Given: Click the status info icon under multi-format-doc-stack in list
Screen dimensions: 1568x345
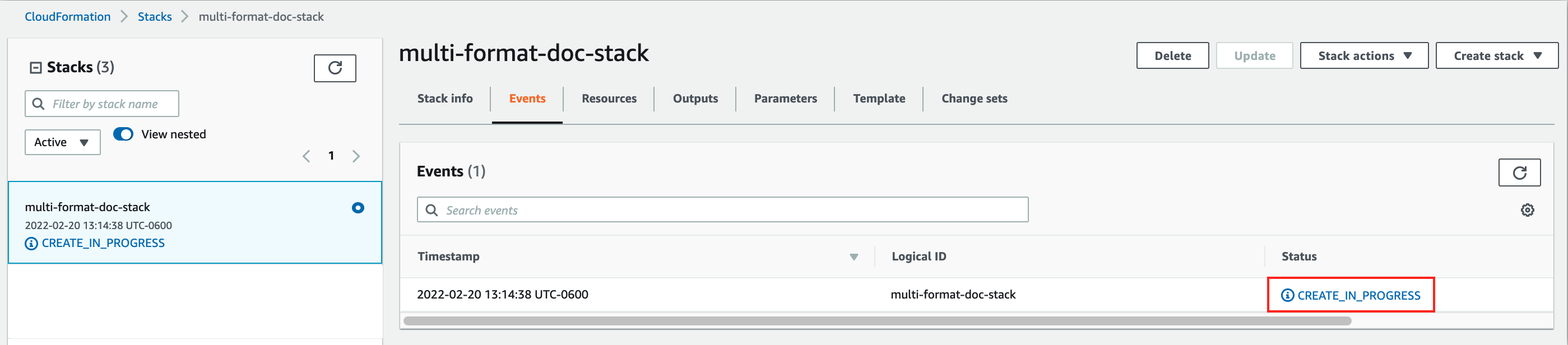Looking at the screenshot, I should coord(31,244).
